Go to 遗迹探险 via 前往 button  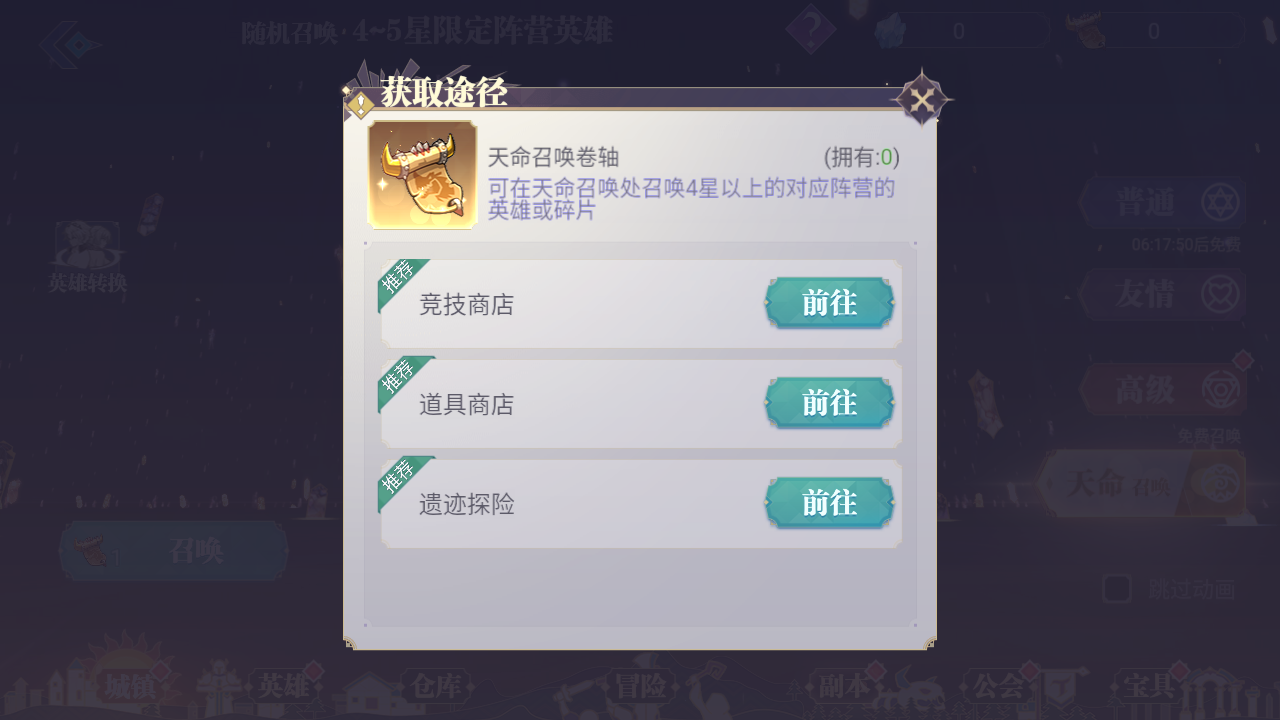point(829,503)
